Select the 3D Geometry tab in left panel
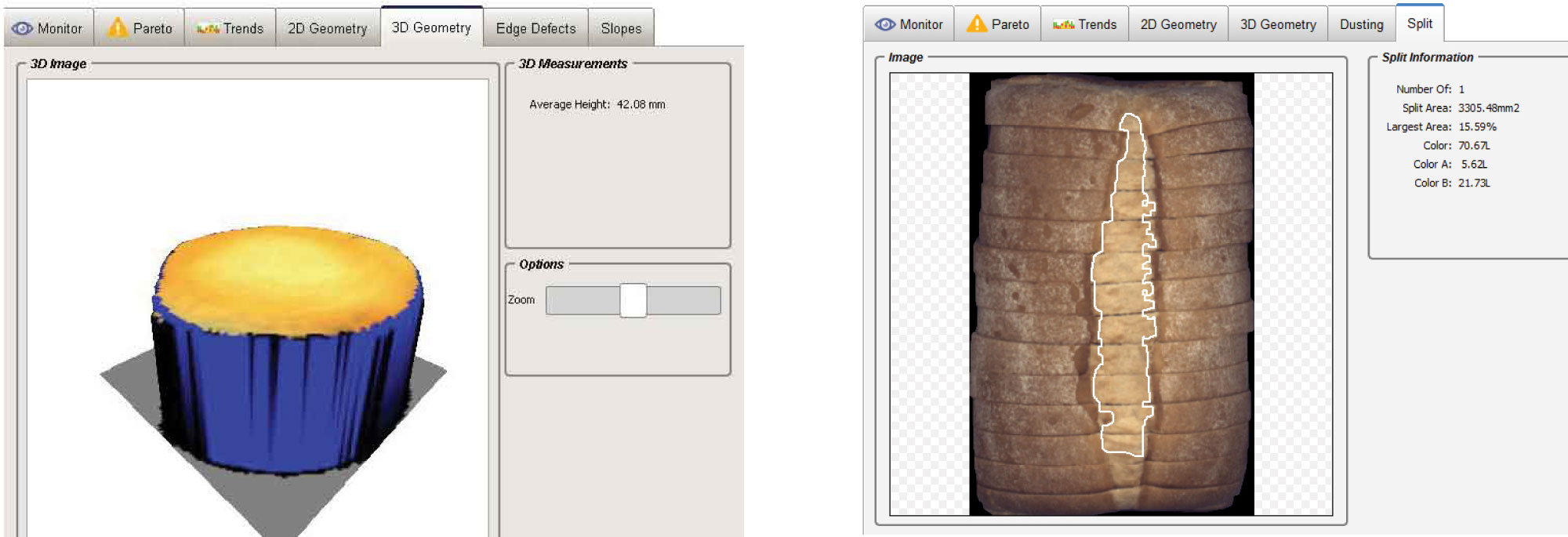The width and height of the screenshot is (1568, 537). pos(431,27)
